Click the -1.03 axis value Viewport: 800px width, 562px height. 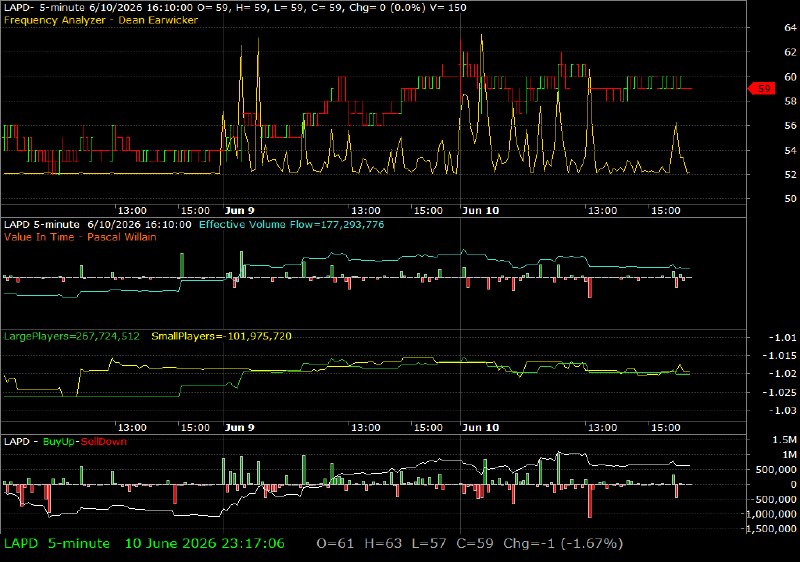(x=782, y=410)
